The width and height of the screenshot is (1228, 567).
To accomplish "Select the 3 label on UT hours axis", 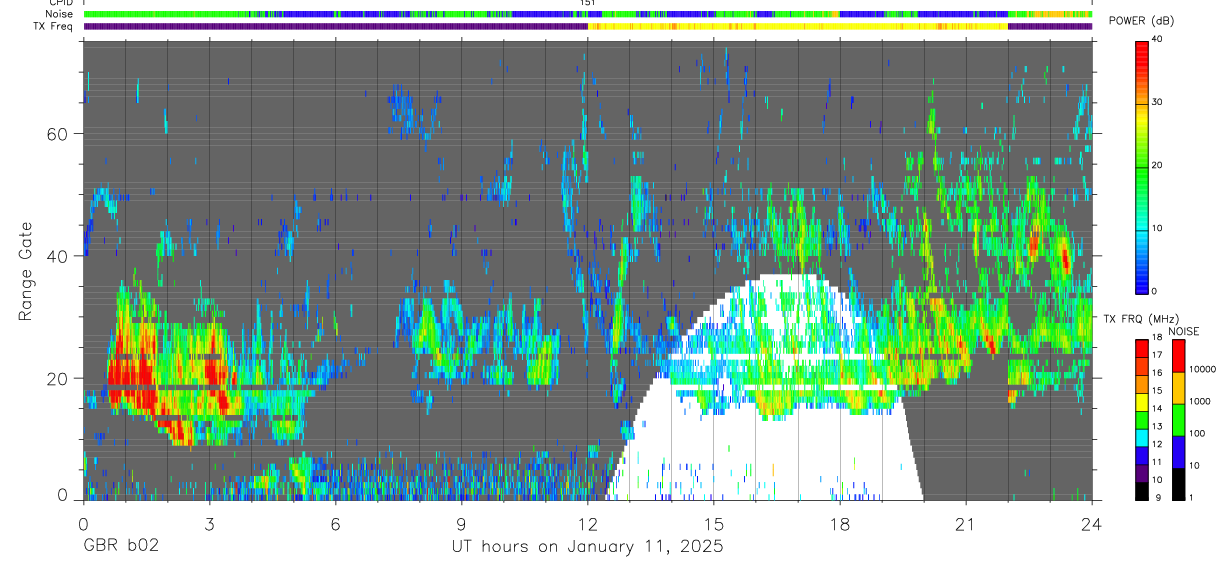I will click(x=209, y=524).
